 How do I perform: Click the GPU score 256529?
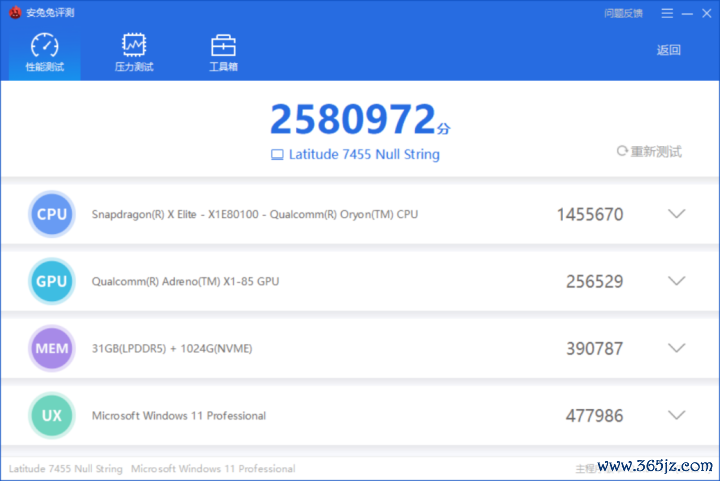[x=595, y=281]
